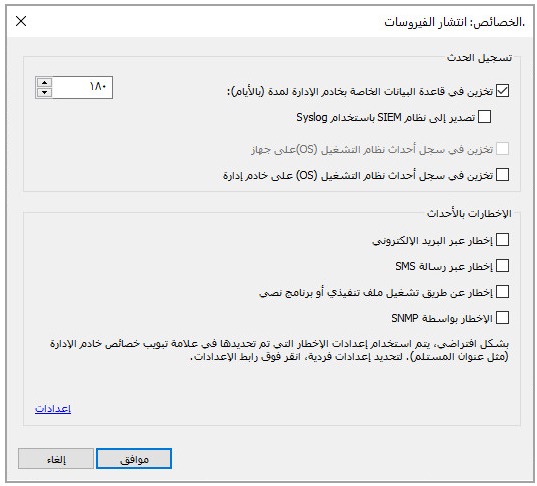Click the days value field showing ١٨٠

pyautogui.click(x=82, y=87)
